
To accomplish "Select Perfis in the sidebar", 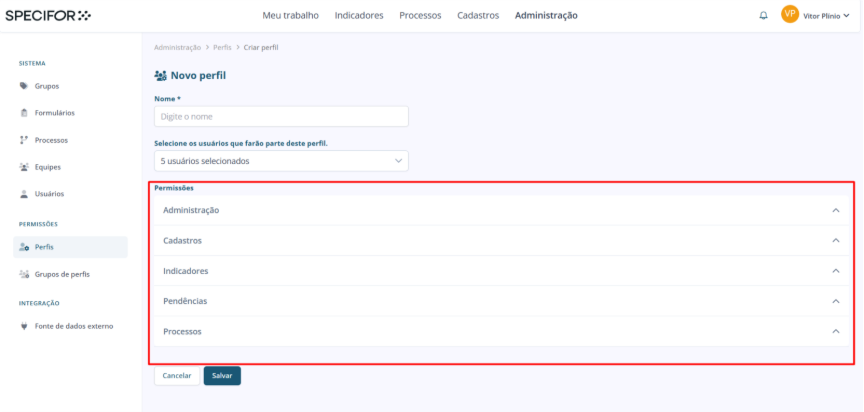I will pos(71,247).
